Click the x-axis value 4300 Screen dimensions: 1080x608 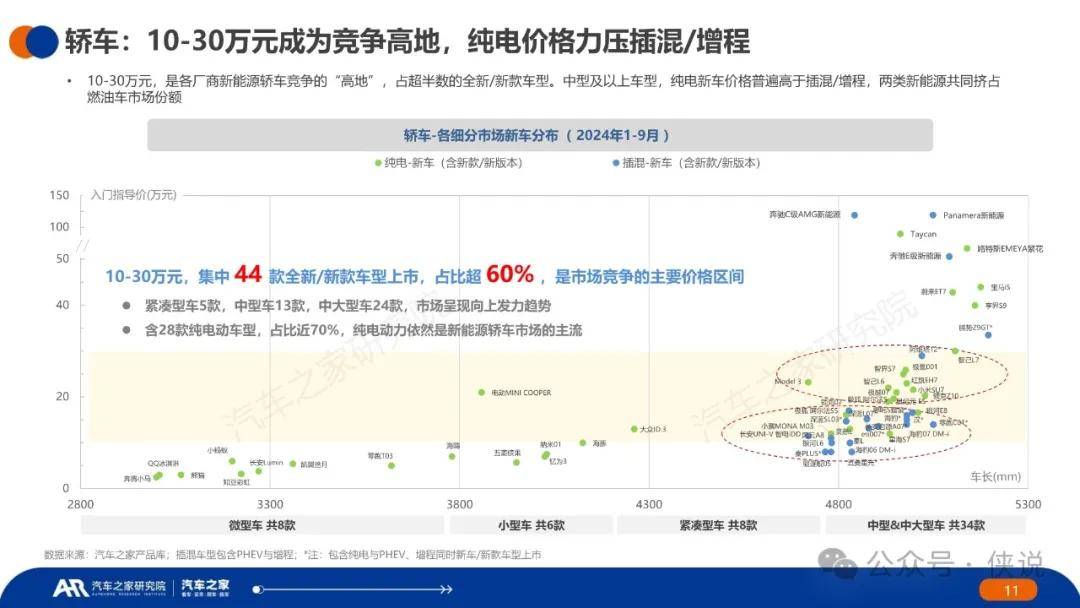click(x=649, y=504)
